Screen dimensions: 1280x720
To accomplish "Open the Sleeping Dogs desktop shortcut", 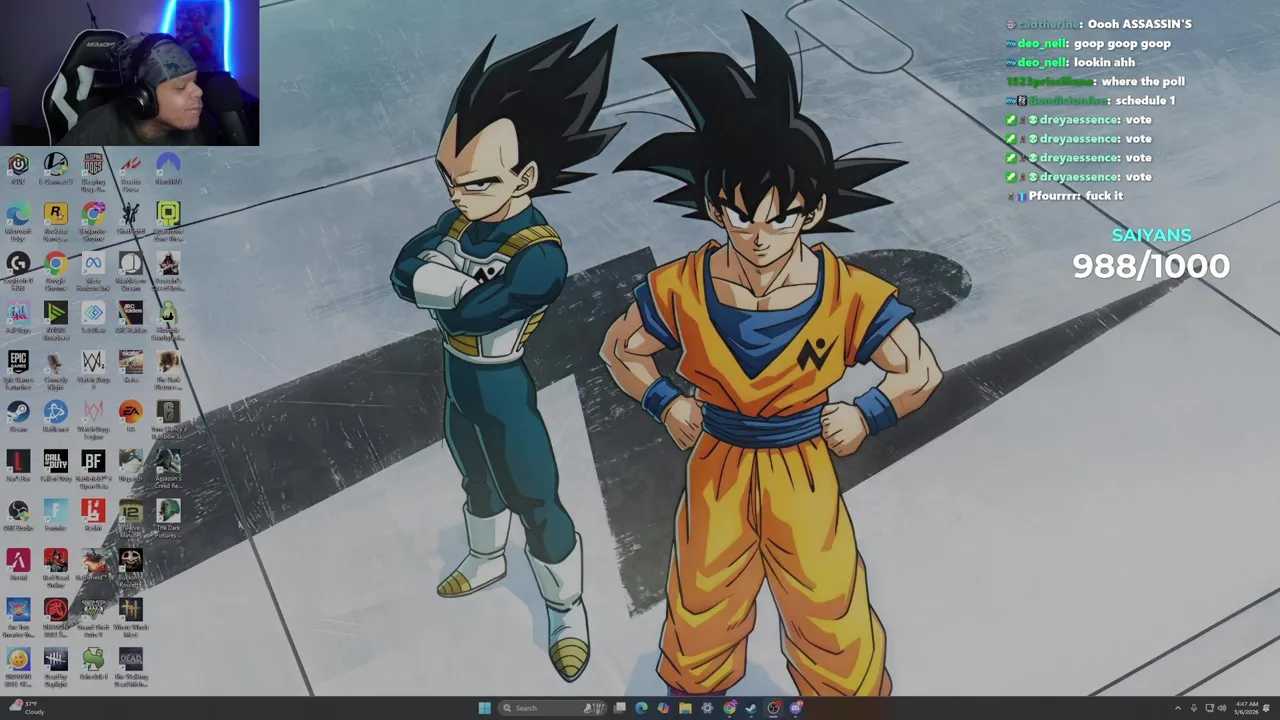I will click(x=93, y=170).
